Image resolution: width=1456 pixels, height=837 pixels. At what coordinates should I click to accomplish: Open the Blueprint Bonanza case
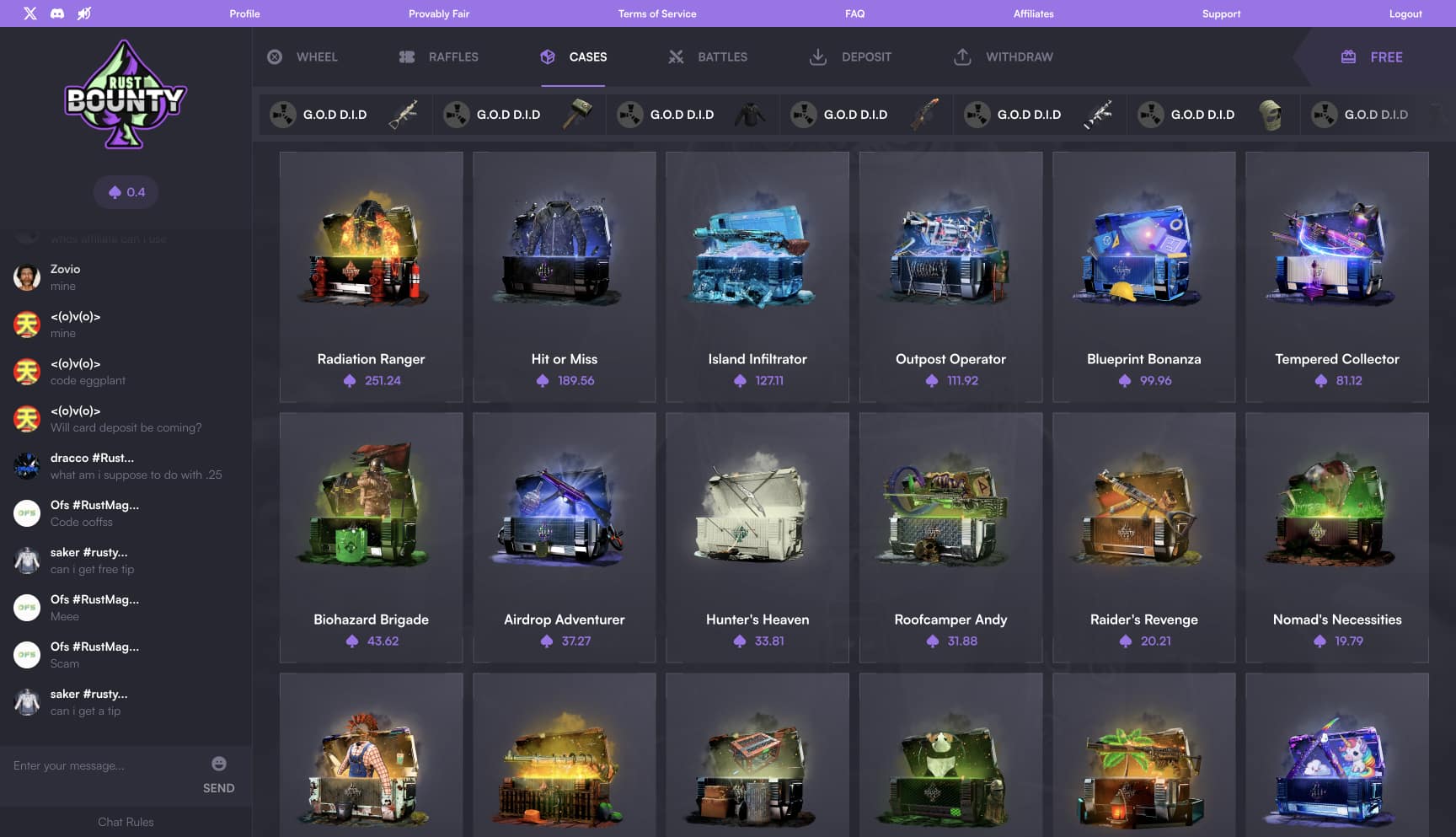pos(1144,276)
